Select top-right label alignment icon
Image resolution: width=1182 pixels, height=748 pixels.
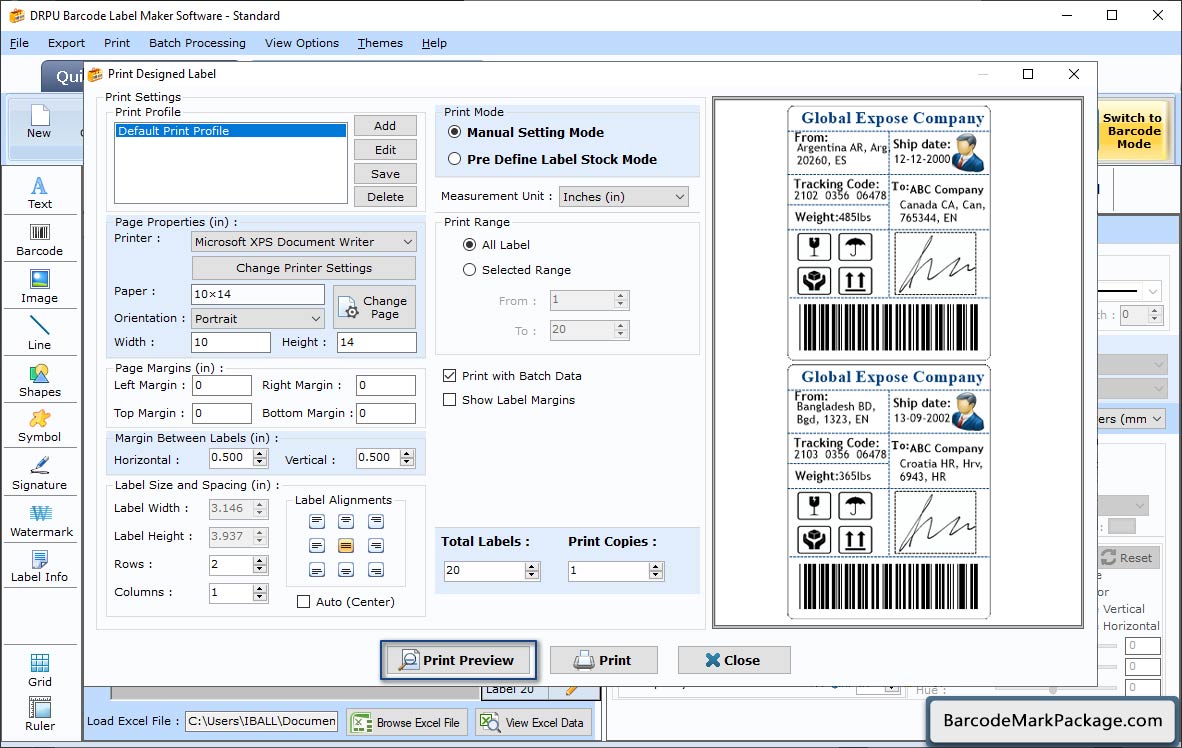375,521
